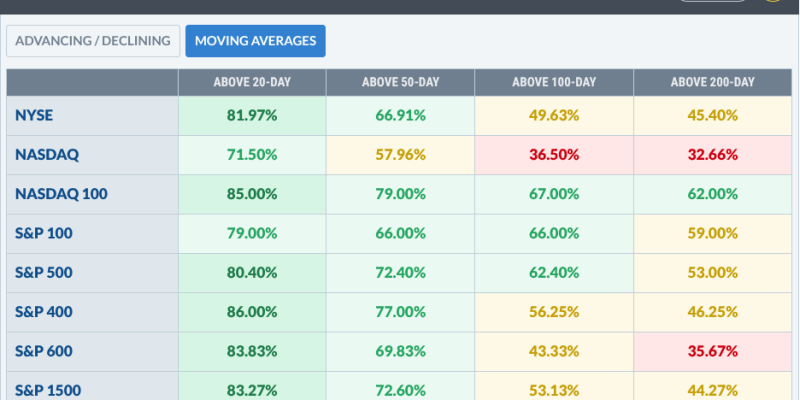
Task: Open the S&P 100 row link
Action: [44, 233]
